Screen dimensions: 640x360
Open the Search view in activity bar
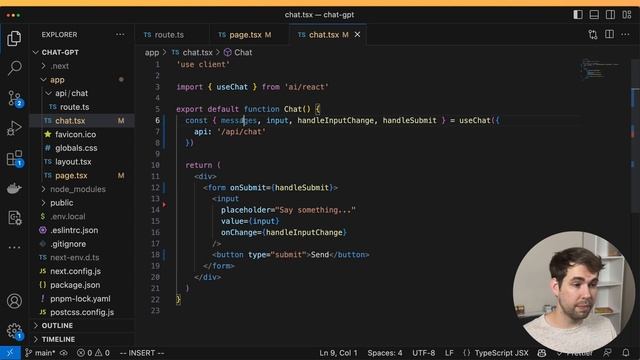point(14,68)
